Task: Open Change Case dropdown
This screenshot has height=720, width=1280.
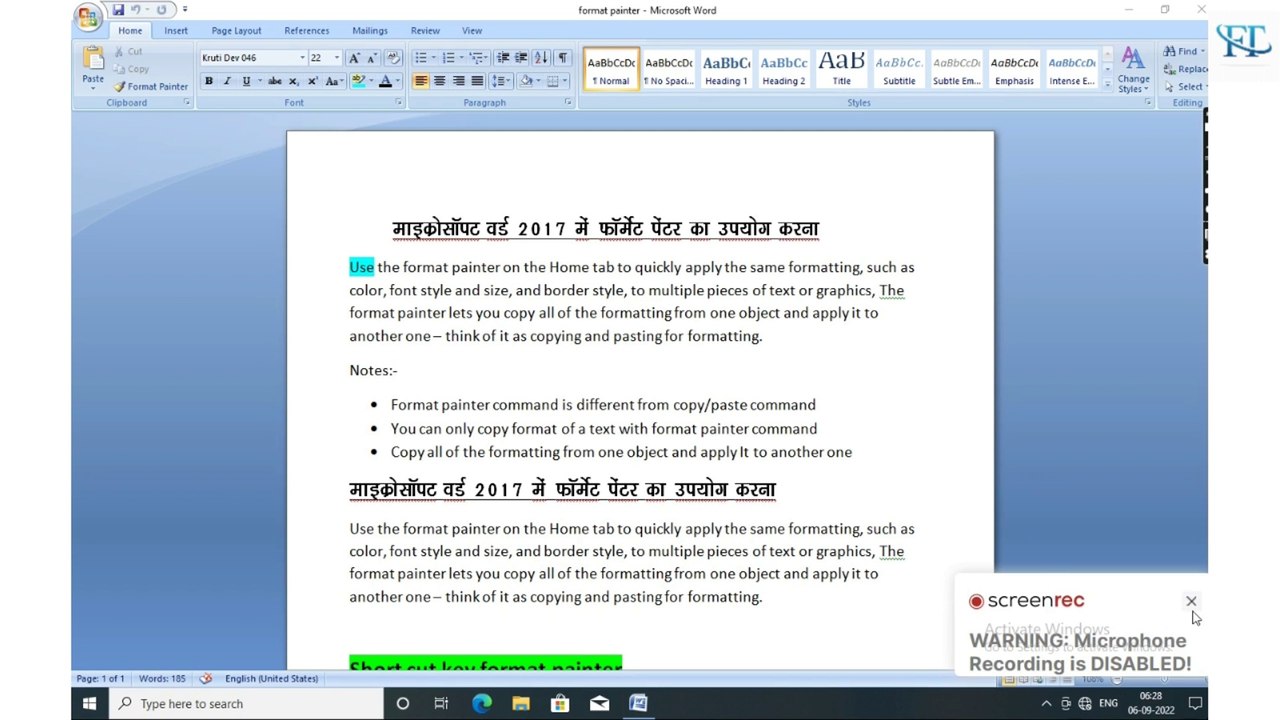Action: tap(334, 81)
